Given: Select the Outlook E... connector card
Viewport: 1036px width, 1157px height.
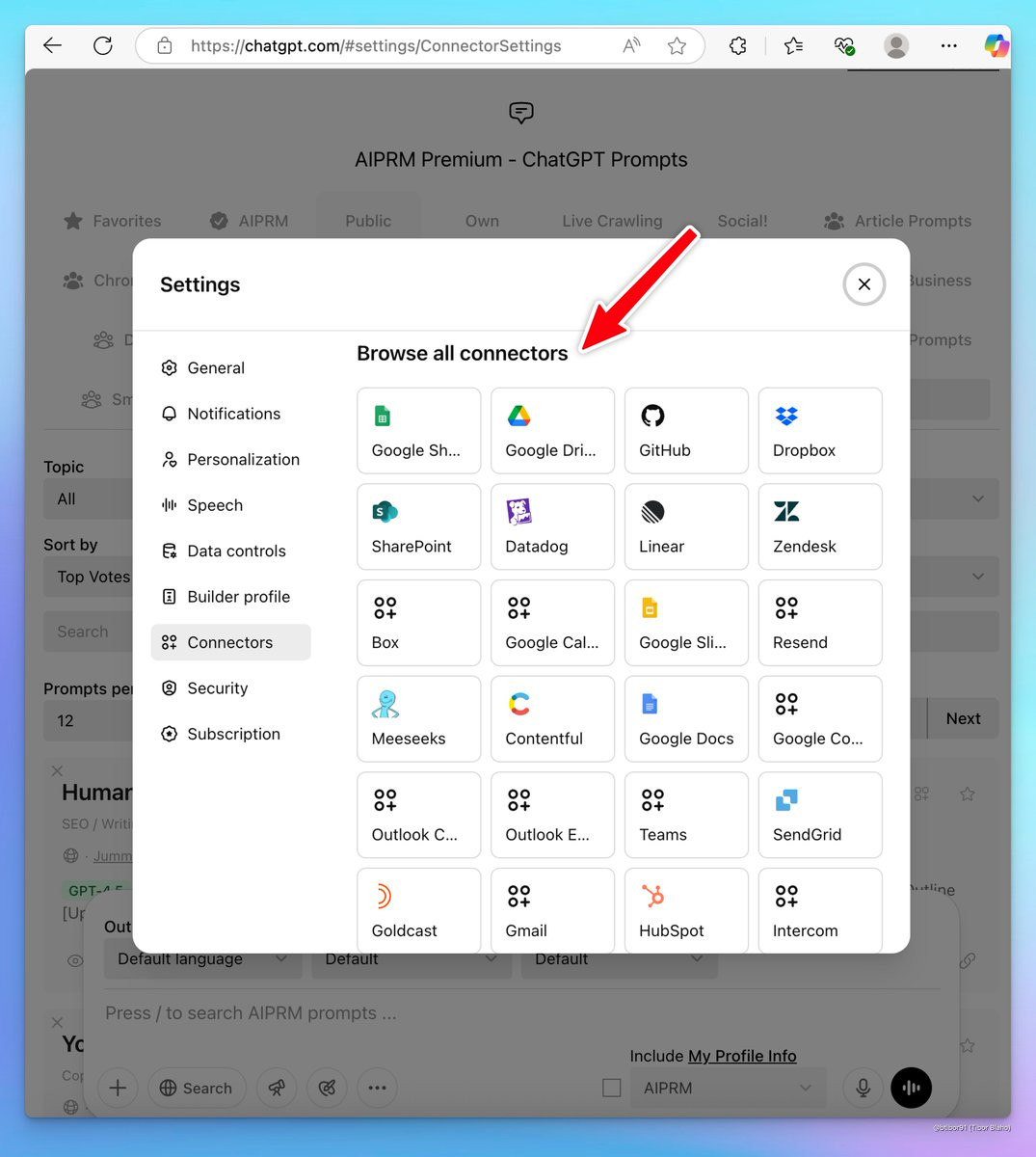Looking at the screenshot, I should [552, 815].
